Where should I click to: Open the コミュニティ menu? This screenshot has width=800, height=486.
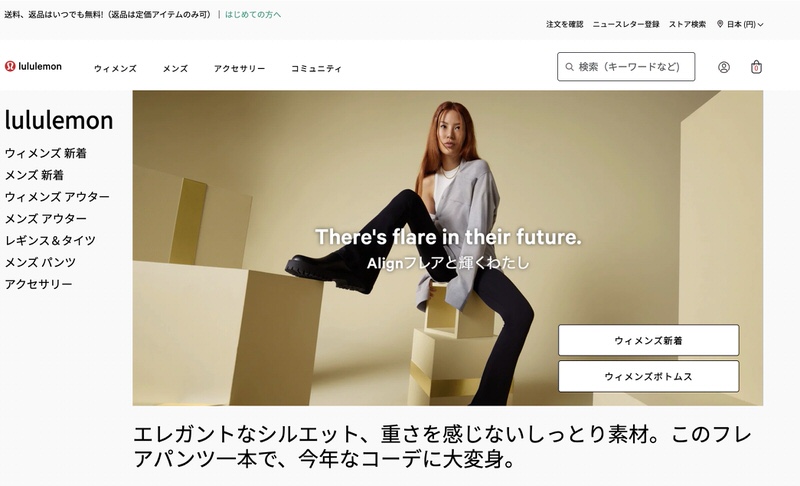(316, 68)
